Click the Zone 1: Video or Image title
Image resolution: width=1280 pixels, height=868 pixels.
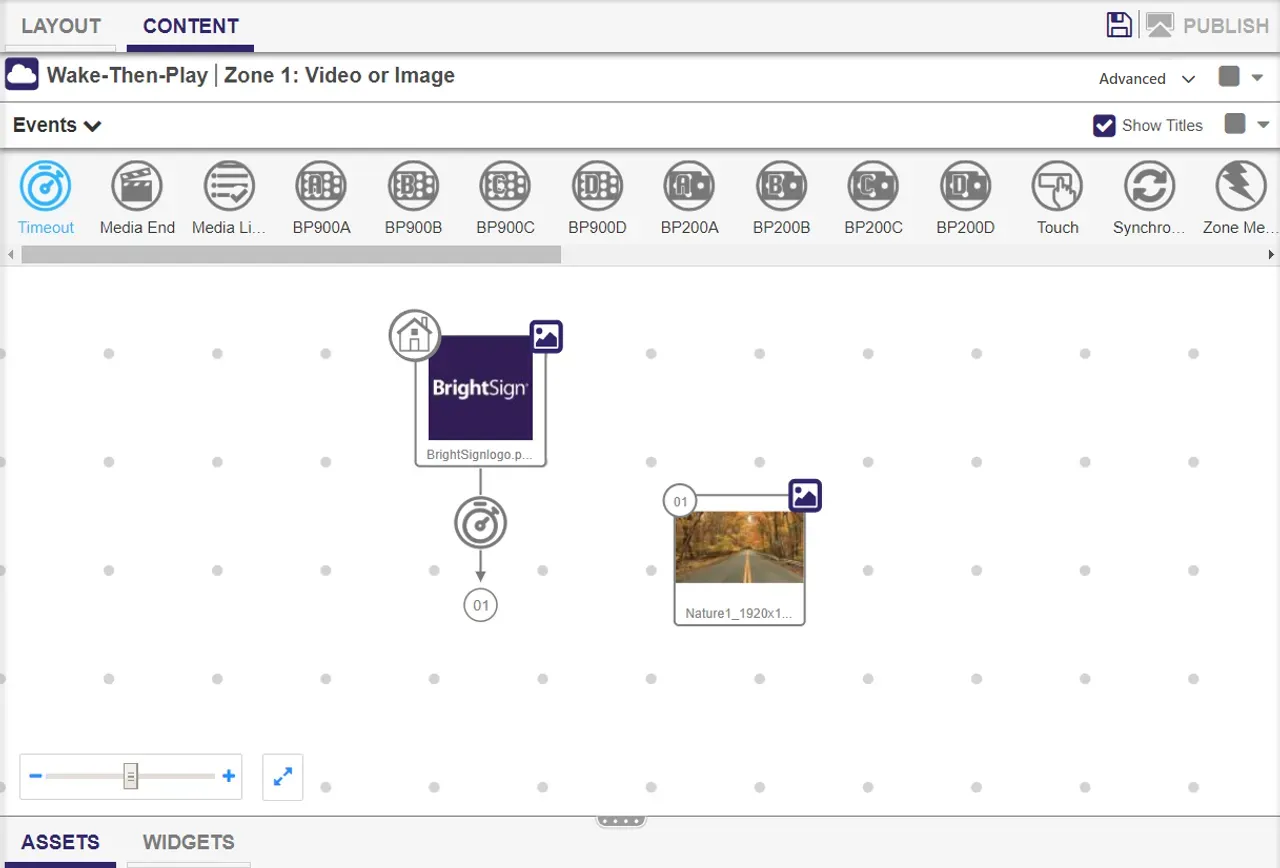tap(339, 75)
